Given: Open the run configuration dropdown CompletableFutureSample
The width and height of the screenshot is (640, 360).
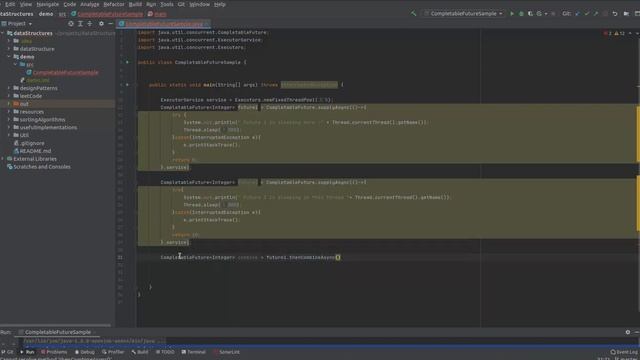Looking at the screenshot, I should (463, 13).
